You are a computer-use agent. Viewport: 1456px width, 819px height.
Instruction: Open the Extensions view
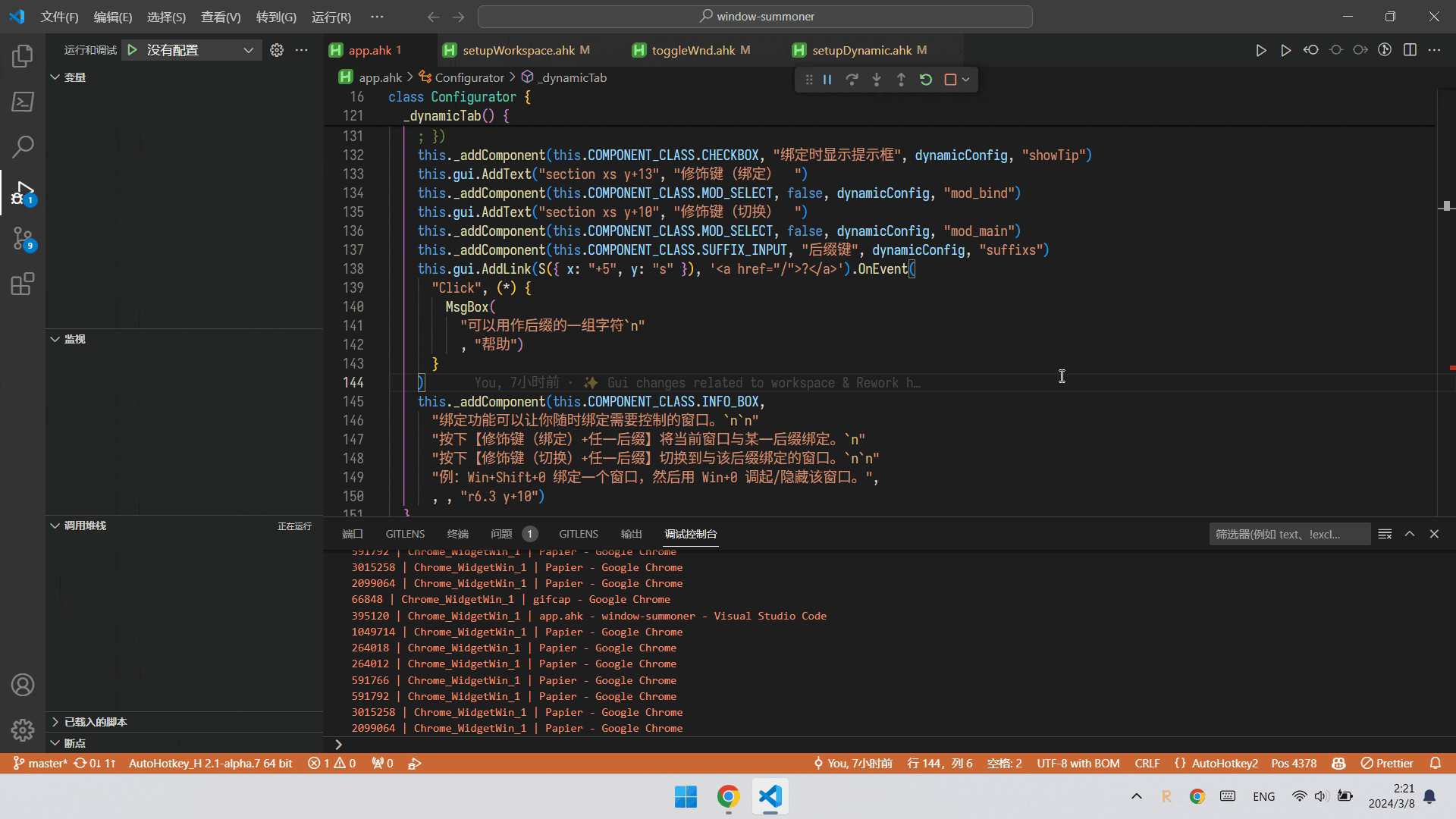23,284
